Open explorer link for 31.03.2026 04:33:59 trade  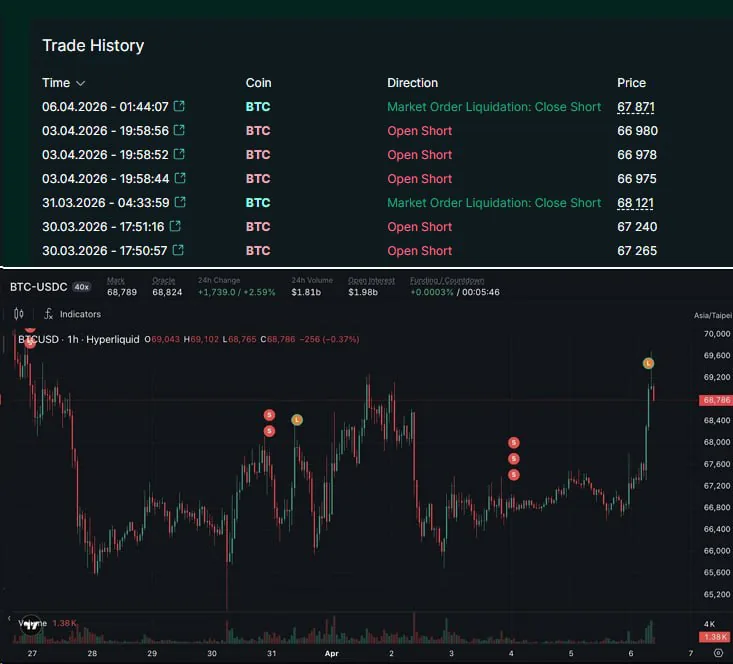(x=179, y=203)
